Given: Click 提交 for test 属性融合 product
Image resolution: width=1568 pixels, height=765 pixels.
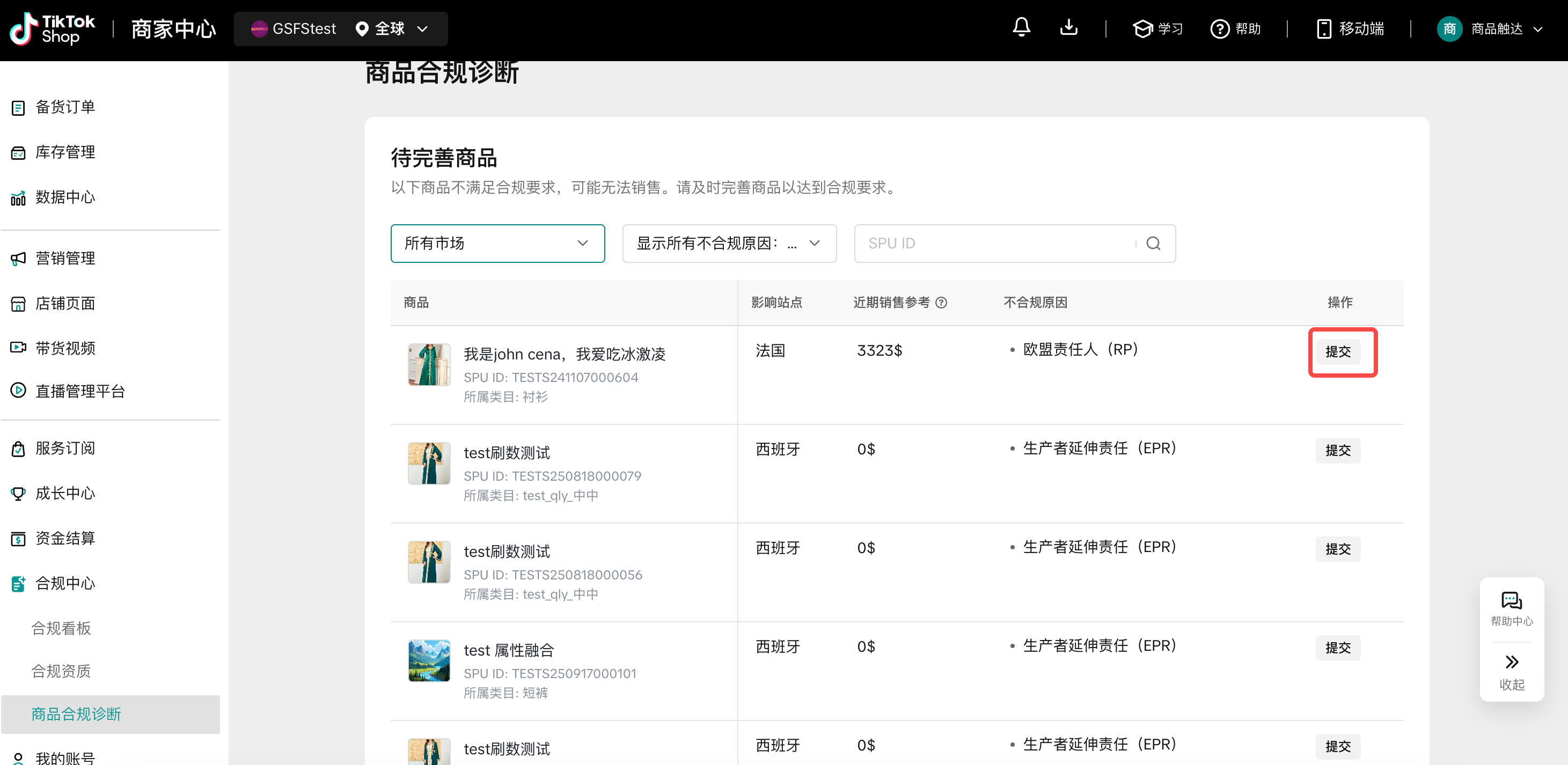Looking at the screenshot, I should click(1337, 648).
